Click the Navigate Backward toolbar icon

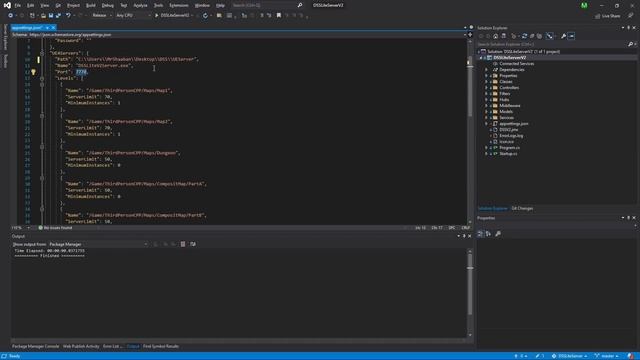tap(10, 16)
